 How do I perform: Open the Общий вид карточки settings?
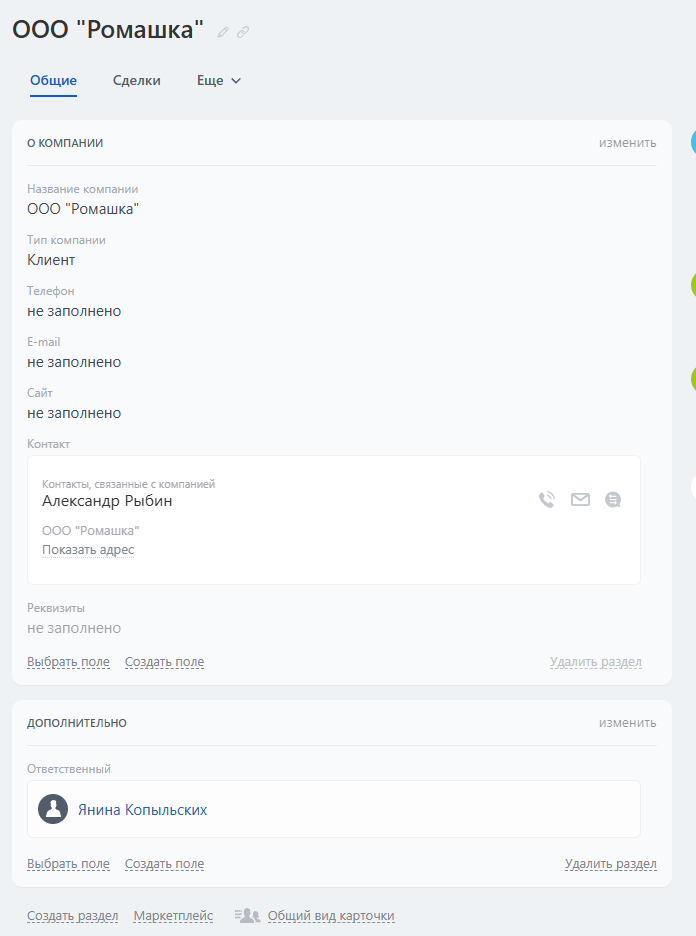[x=331, y=916]
